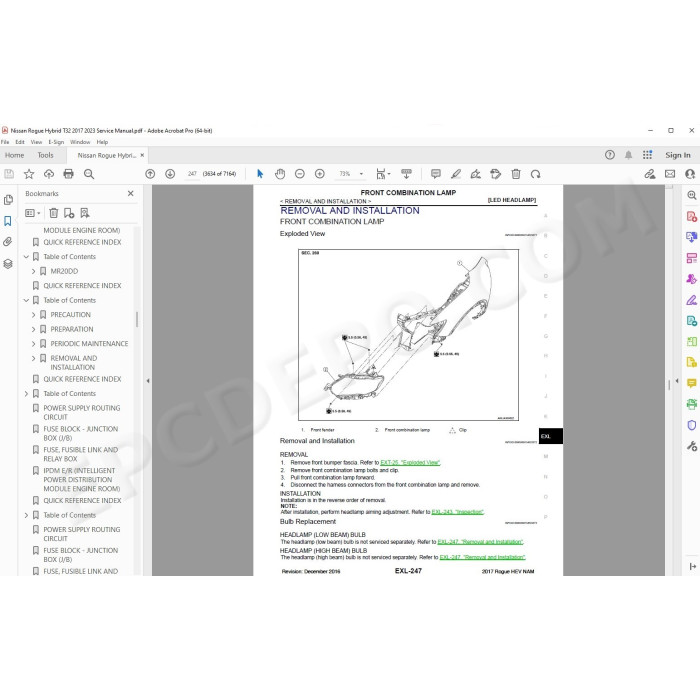Screen dimensions: 700x700
Task: Open Page Thumbnails panel icon
Action: tap(8, 200)
